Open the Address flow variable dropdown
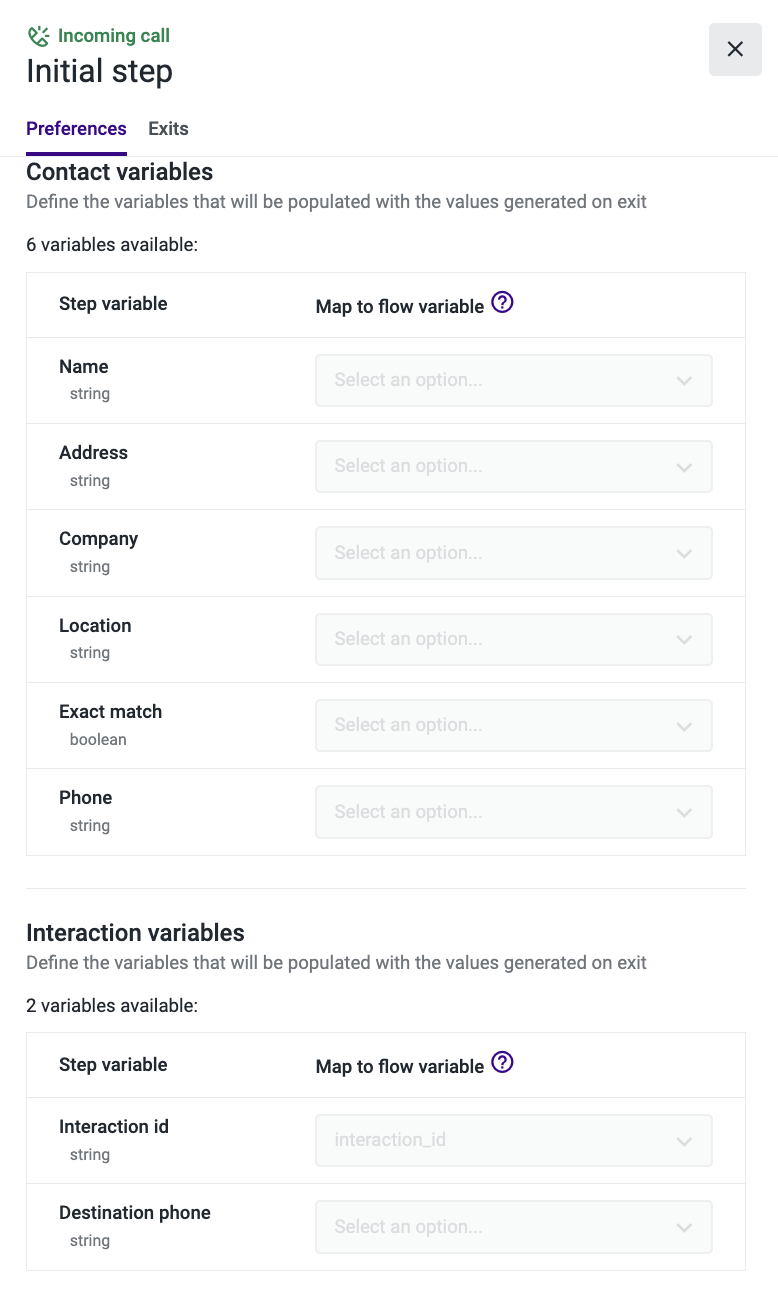Image resolution: width=778 pixels, height=1298 pixels. point(513,466)
